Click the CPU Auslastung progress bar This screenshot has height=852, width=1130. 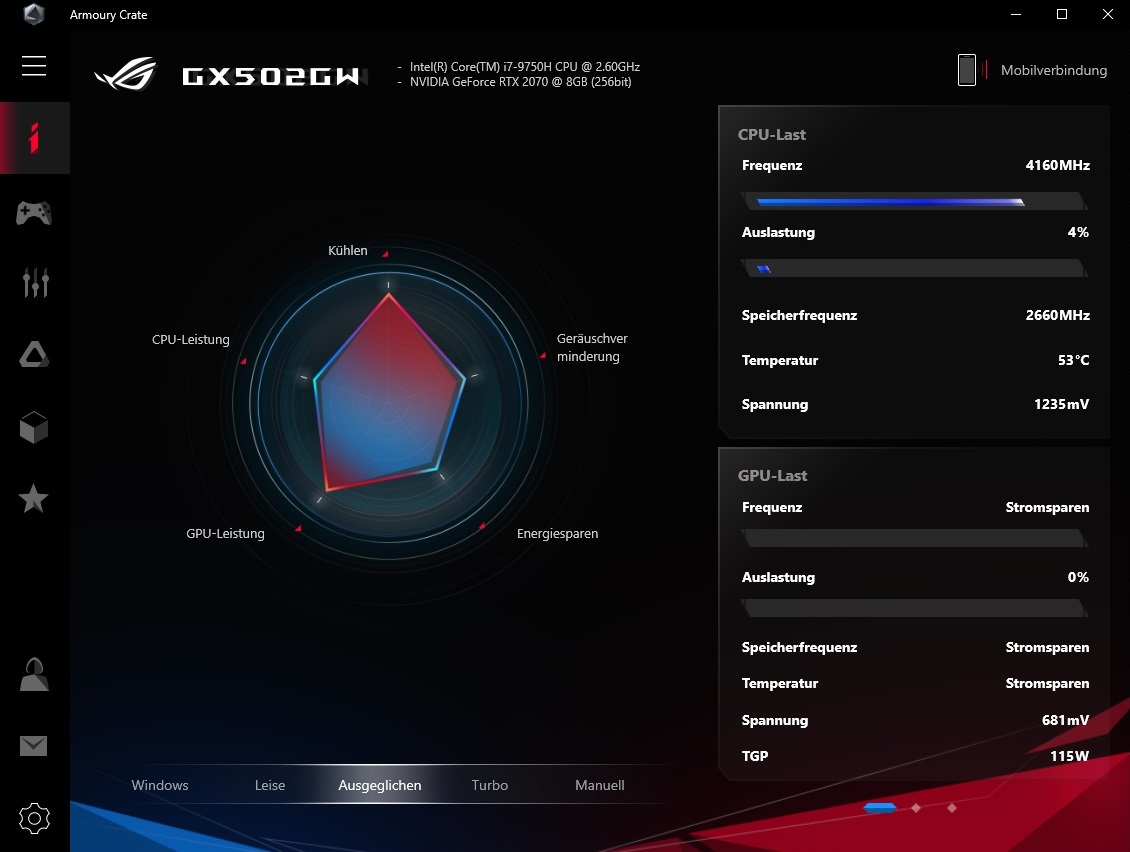coord(915,268)
